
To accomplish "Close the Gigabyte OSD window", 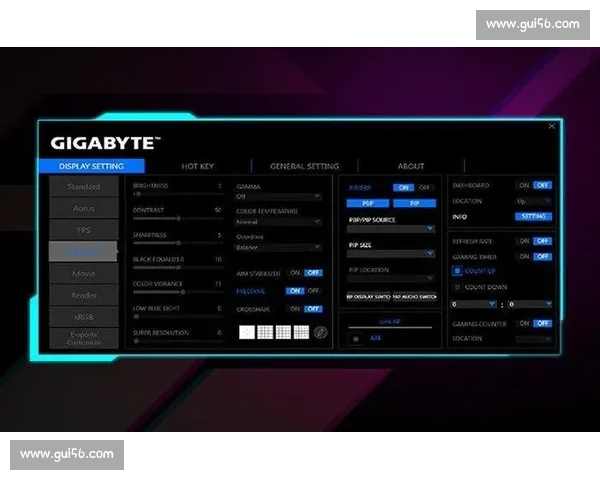I will tap(551, 126).
